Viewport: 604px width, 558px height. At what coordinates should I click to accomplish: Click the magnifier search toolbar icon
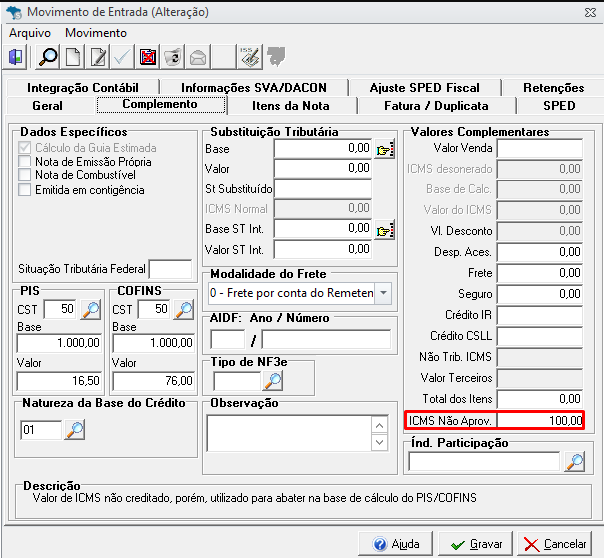[x=48, y=57]
